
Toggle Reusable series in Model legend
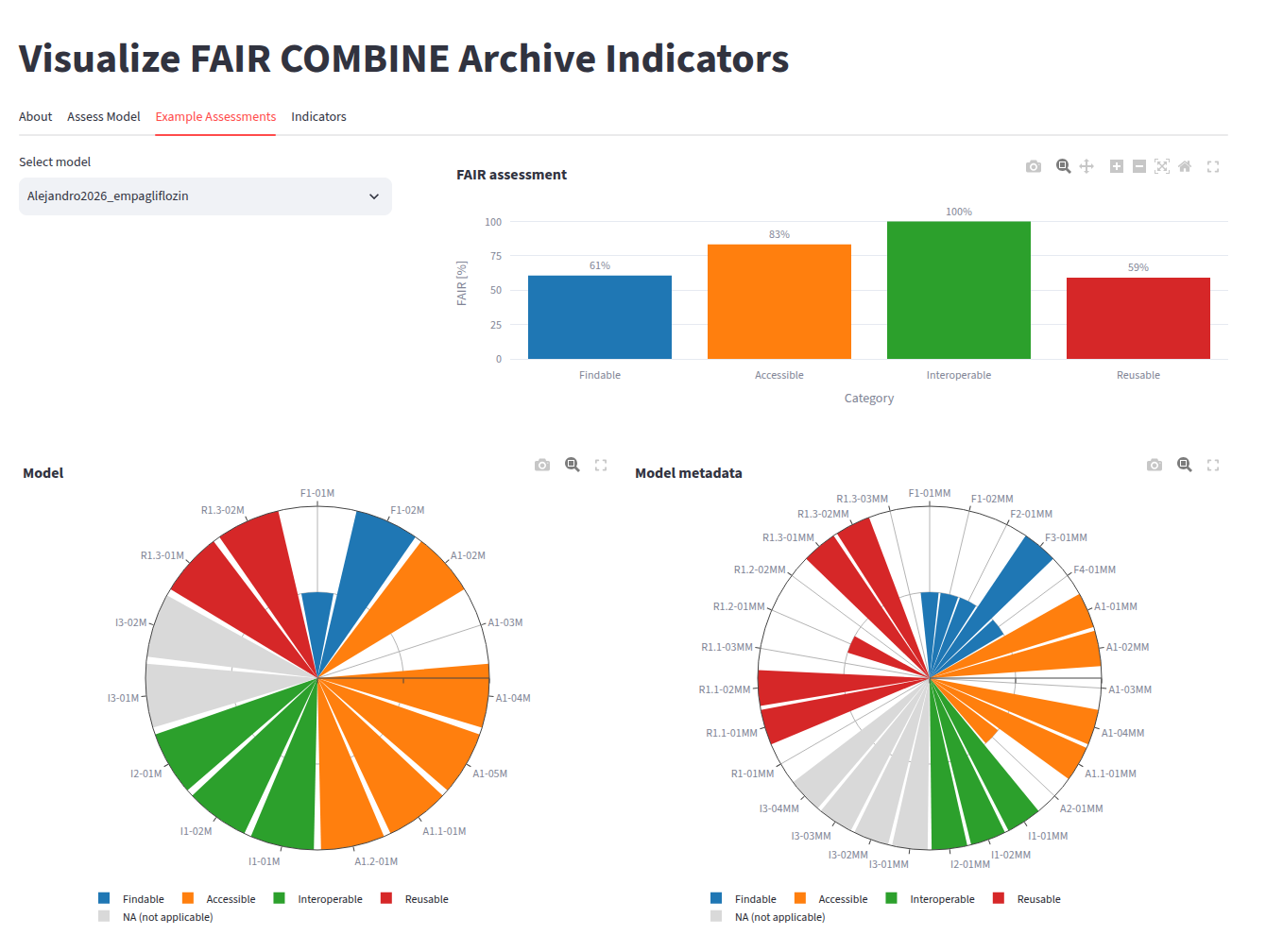(x=415, y=899)
